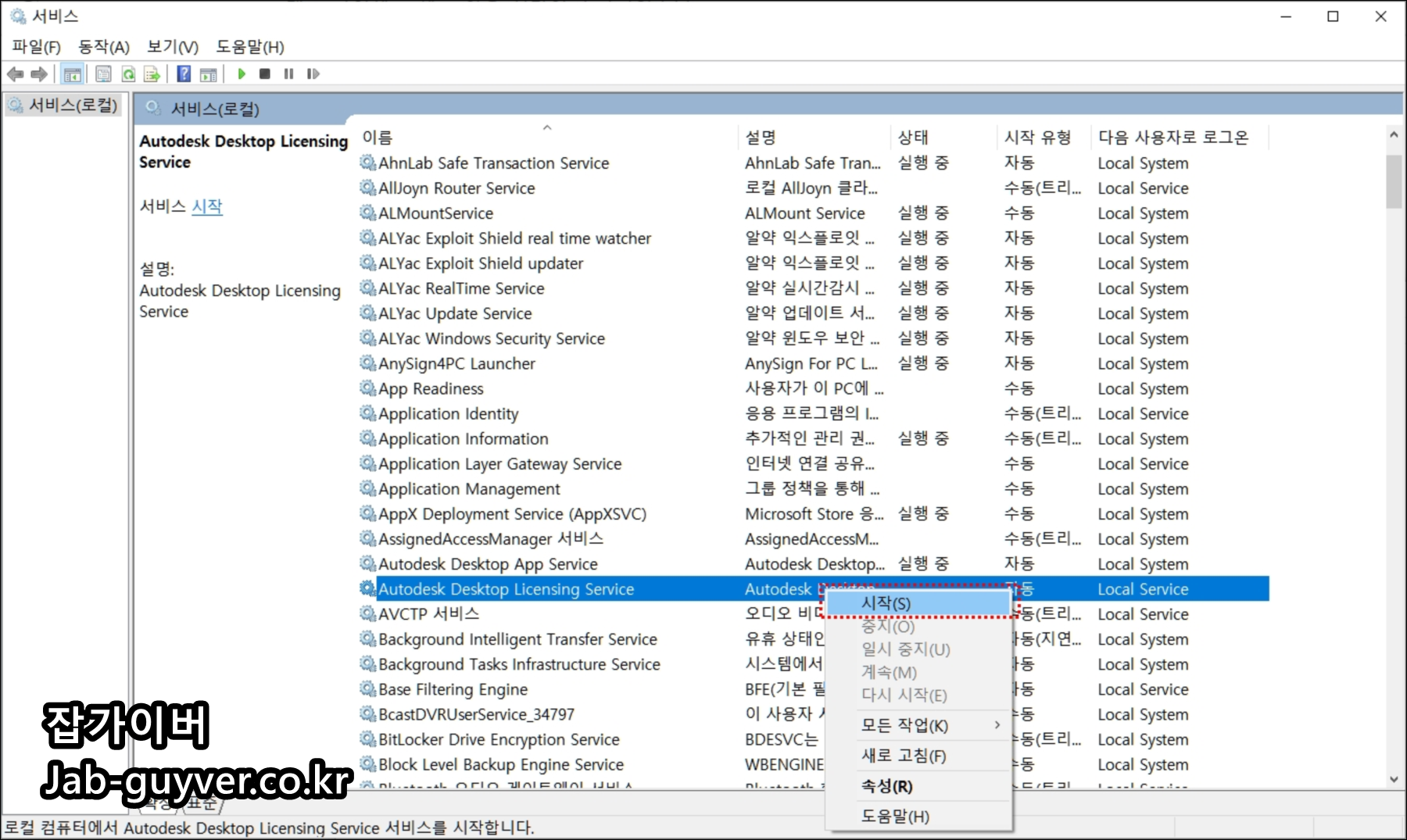Click gear icon of Base Filtering Engine
Viewport: 1407px width, 840px height.
click(368, 689)
